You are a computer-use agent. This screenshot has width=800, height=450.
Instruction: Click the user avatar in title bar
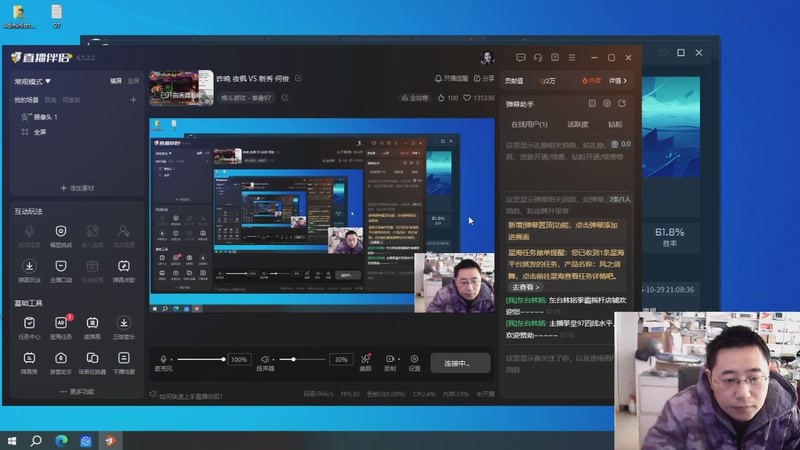(x=487, y=58)
